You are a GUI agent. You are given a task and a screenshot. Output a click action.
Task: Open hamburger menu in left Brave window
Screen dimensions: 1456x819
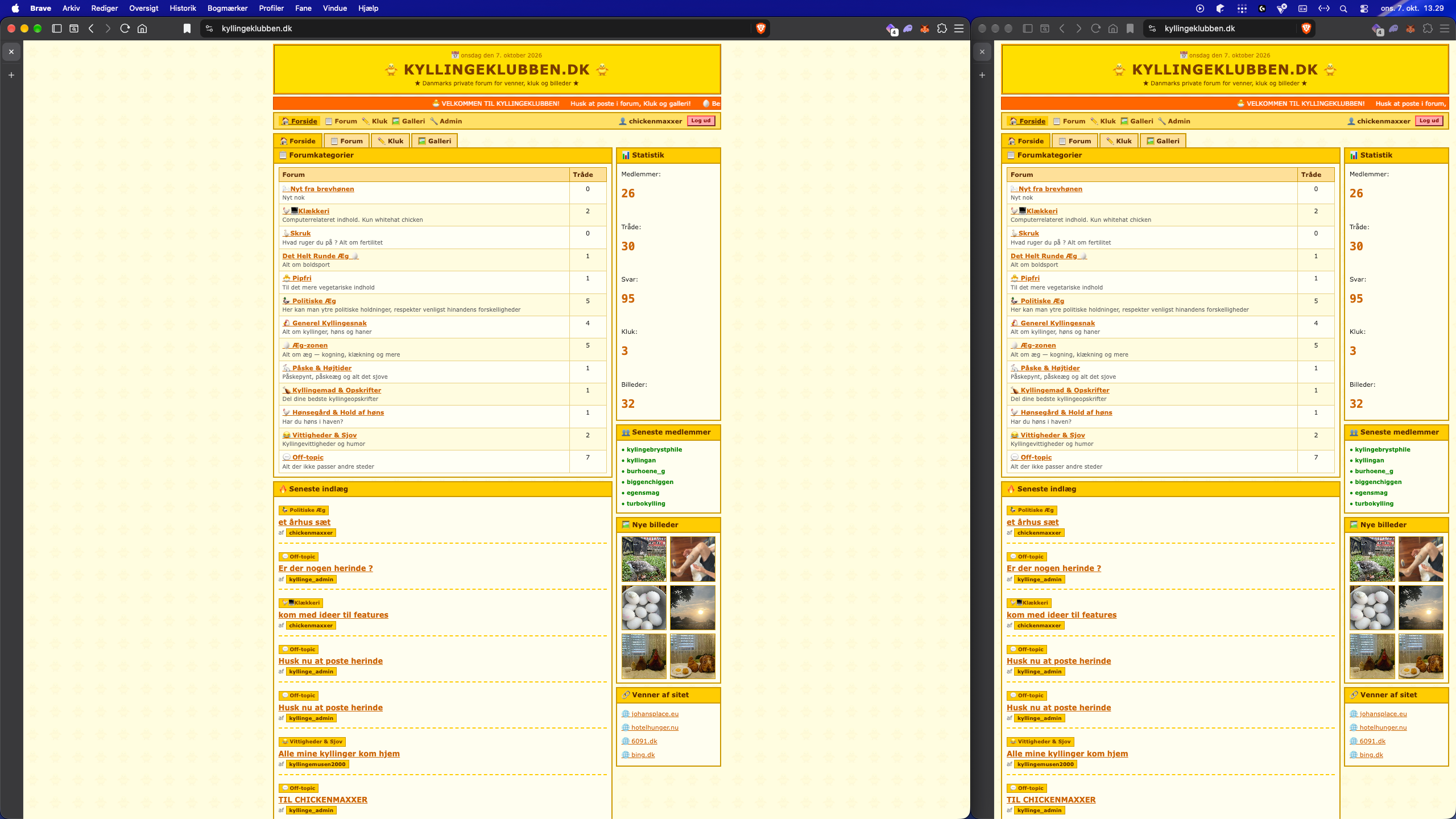coord(959,28)
